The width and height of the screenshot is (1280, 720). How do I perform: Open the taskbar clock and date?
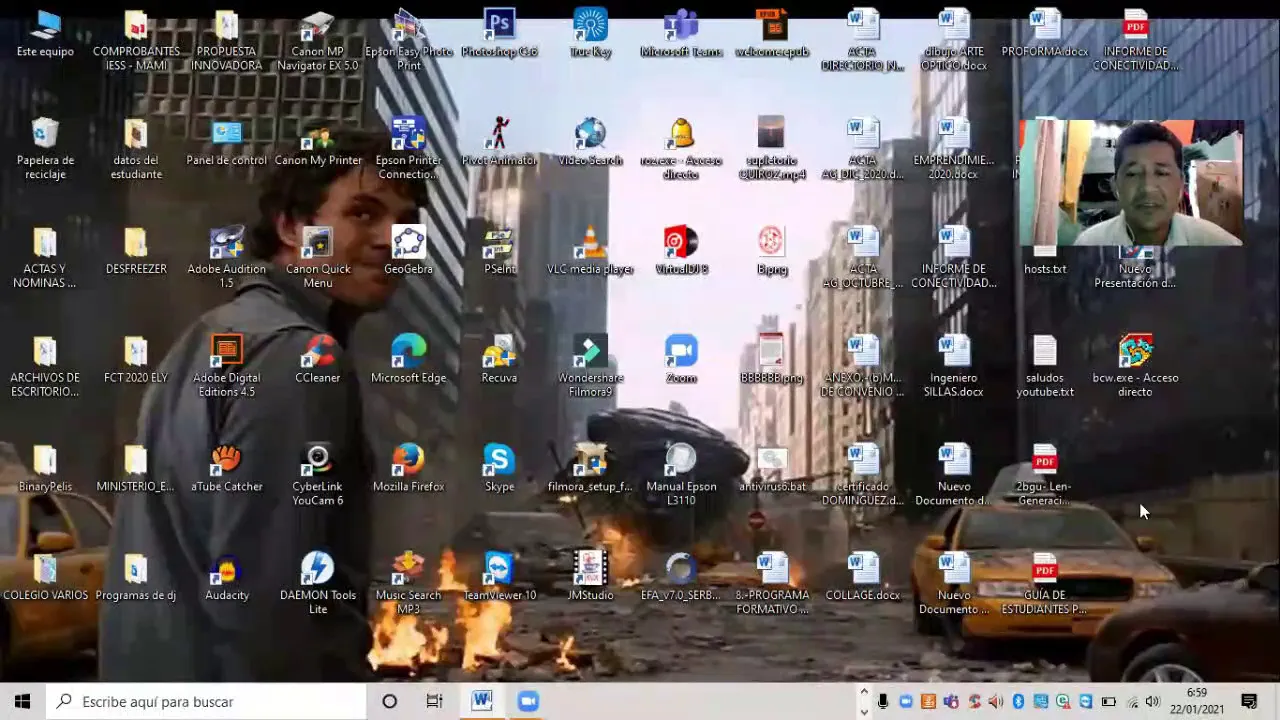pyautogui.click(x=1197, y=701)
